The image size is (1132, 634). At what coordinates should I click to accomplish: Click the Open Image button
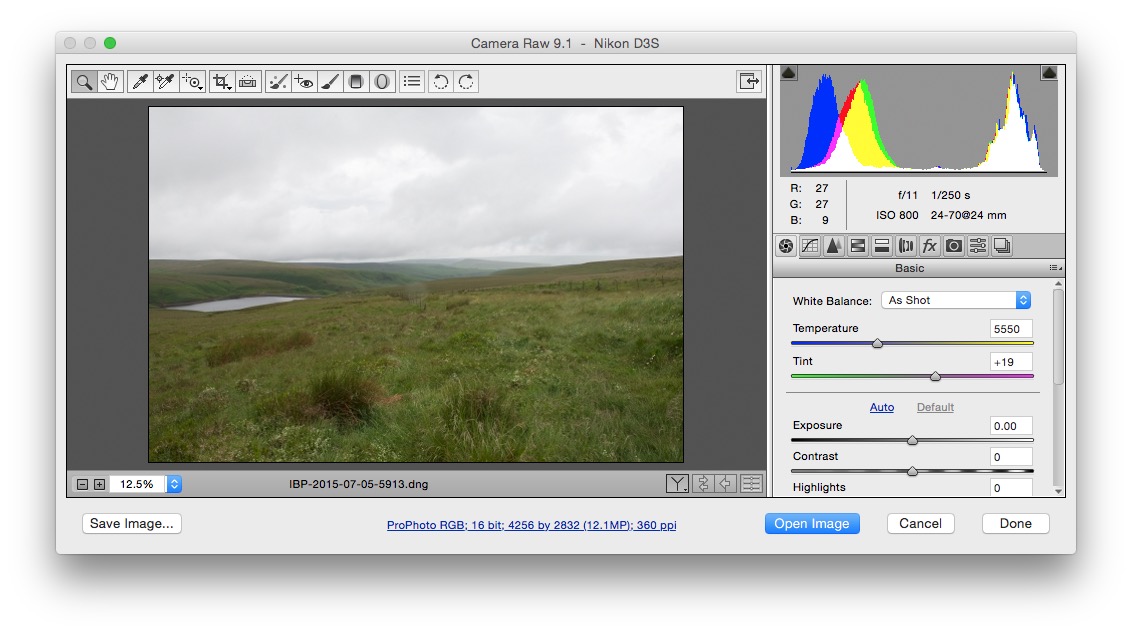[812, 524]
